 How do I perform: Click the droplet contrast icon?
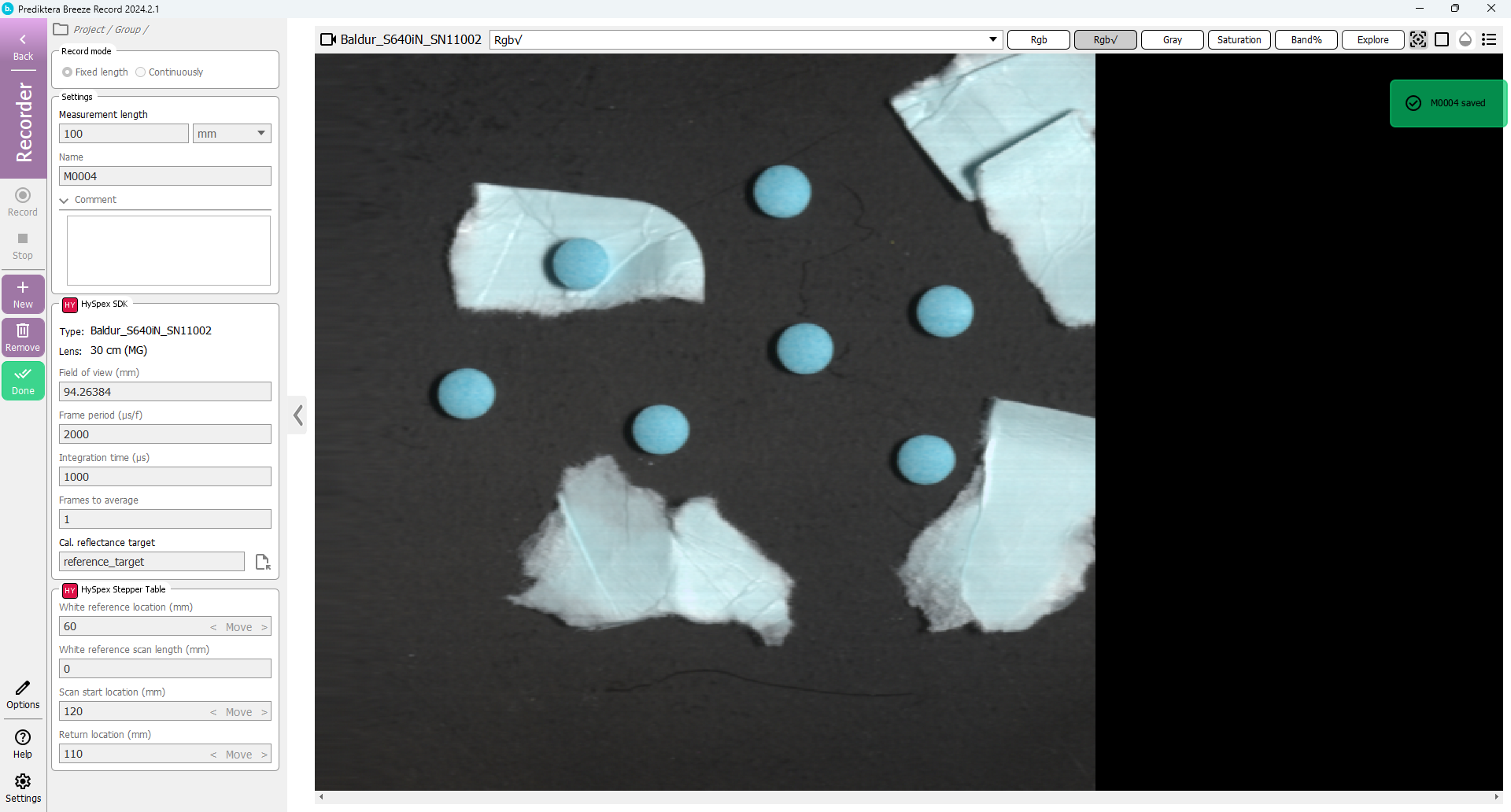(1465, 39)
